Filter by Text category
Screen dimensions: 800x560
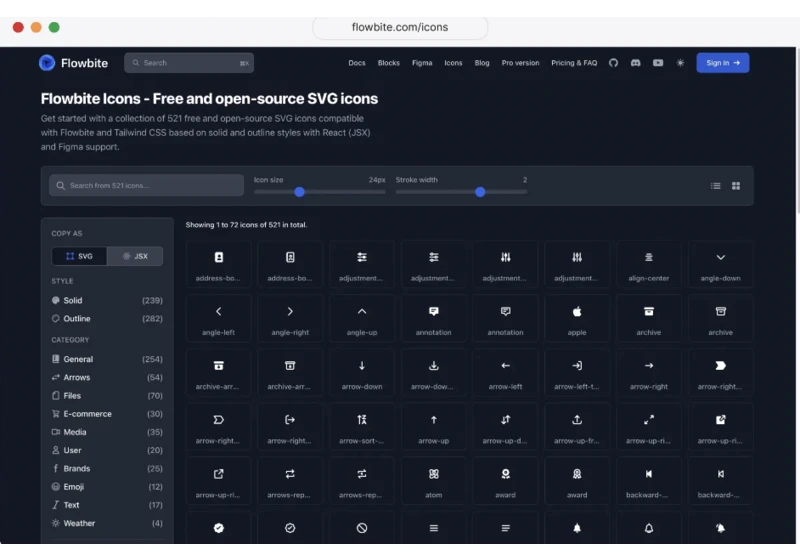pyautogui.click(x=107, y=505)
